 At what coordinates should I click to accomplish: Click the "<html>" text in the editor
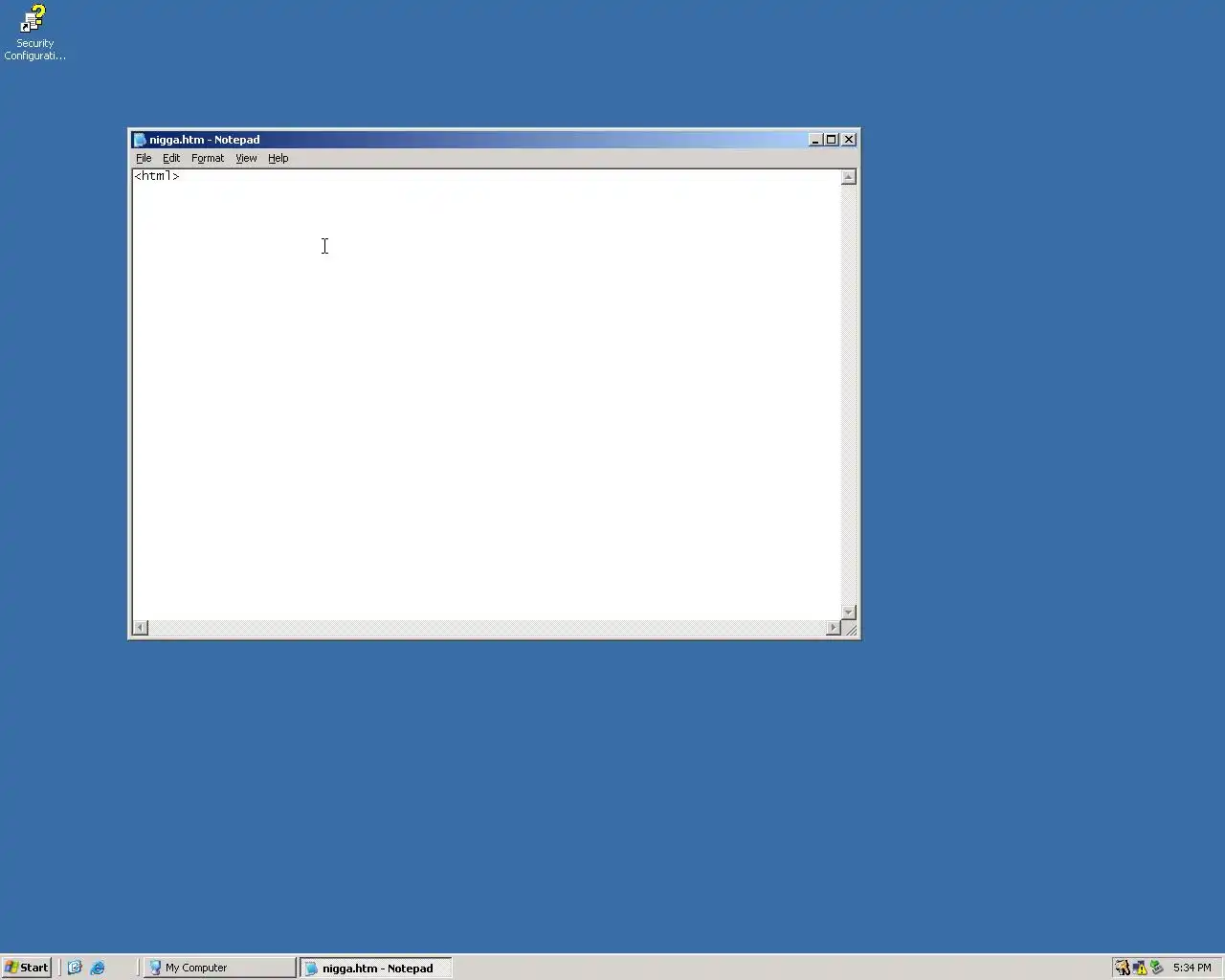click(157, 176)
